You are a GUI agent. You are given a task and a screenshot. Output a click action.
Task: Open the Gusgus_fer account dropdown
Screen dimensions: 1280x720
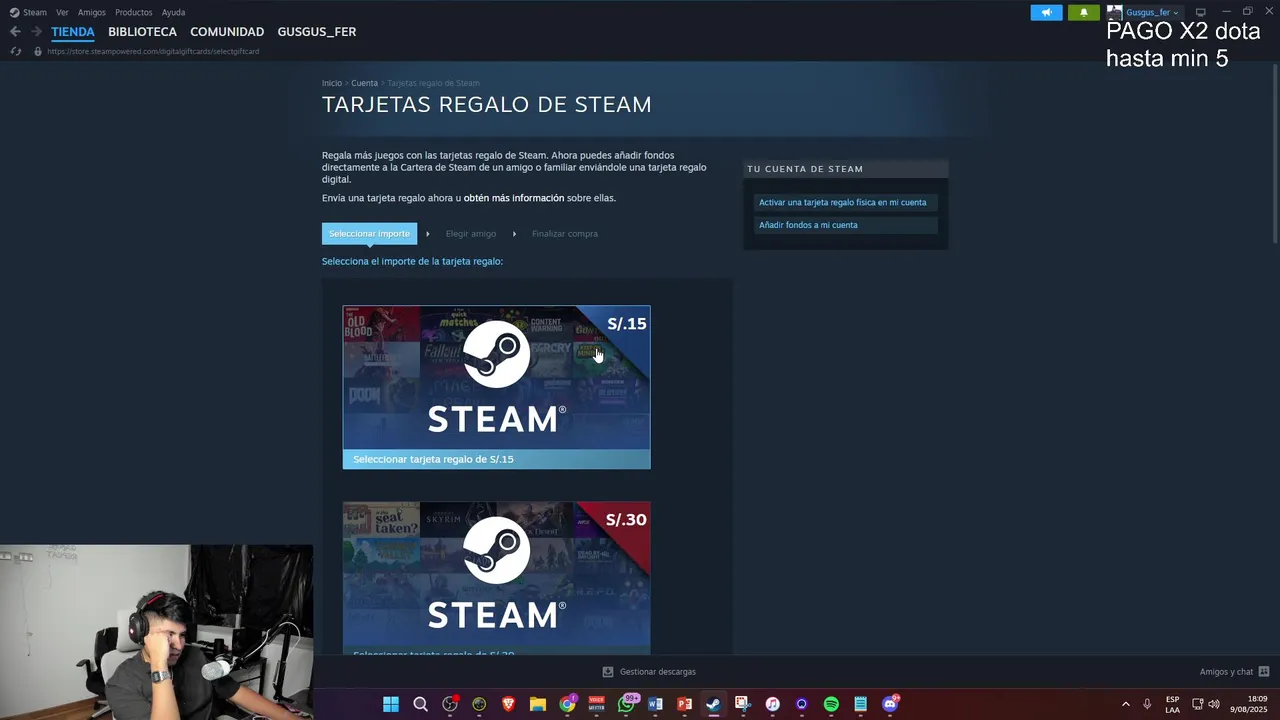pos(1152,12)
